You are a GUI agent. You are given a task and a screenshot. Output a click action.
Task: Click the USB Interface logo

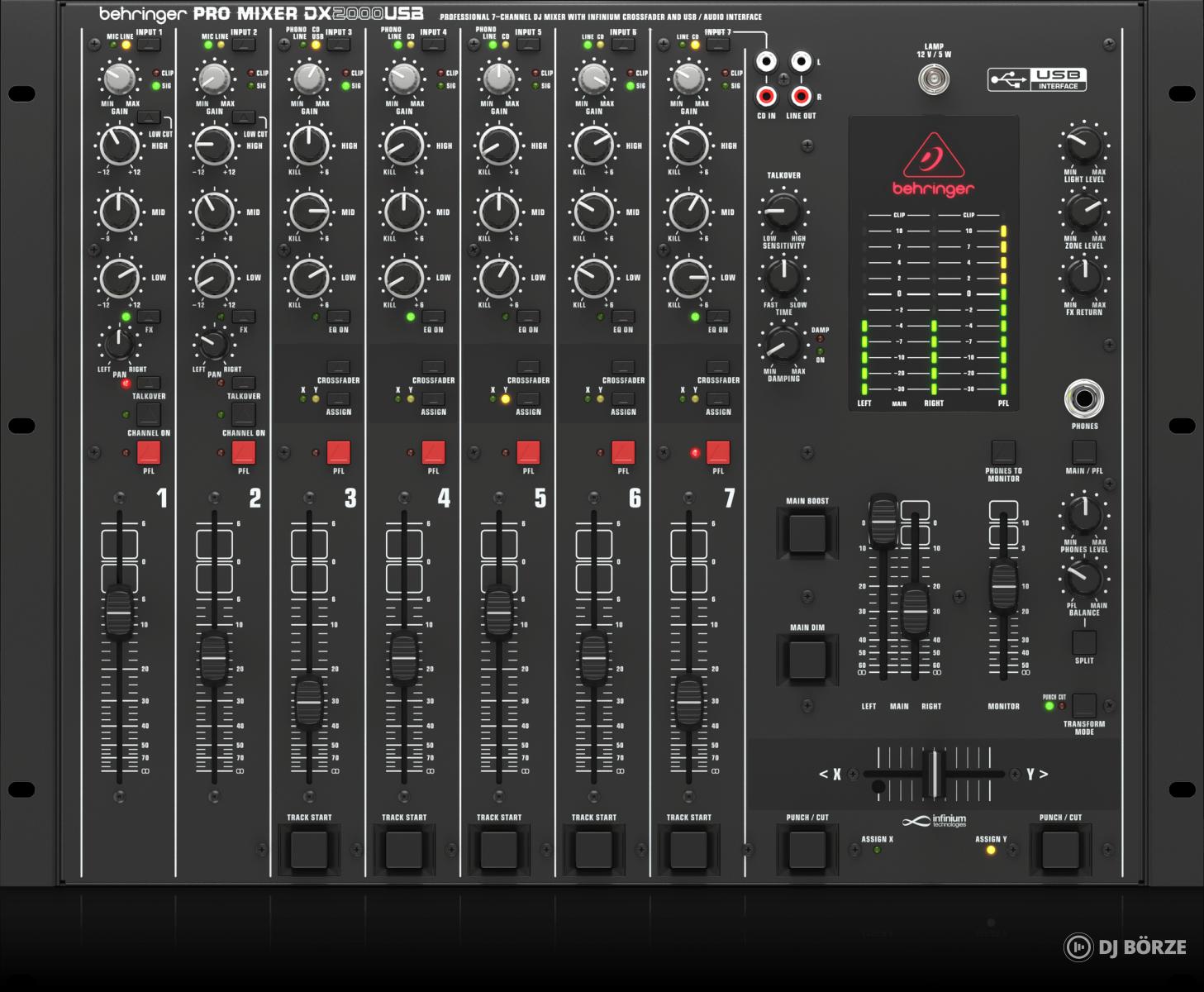pyautogui.click(x=1037, y=79)
